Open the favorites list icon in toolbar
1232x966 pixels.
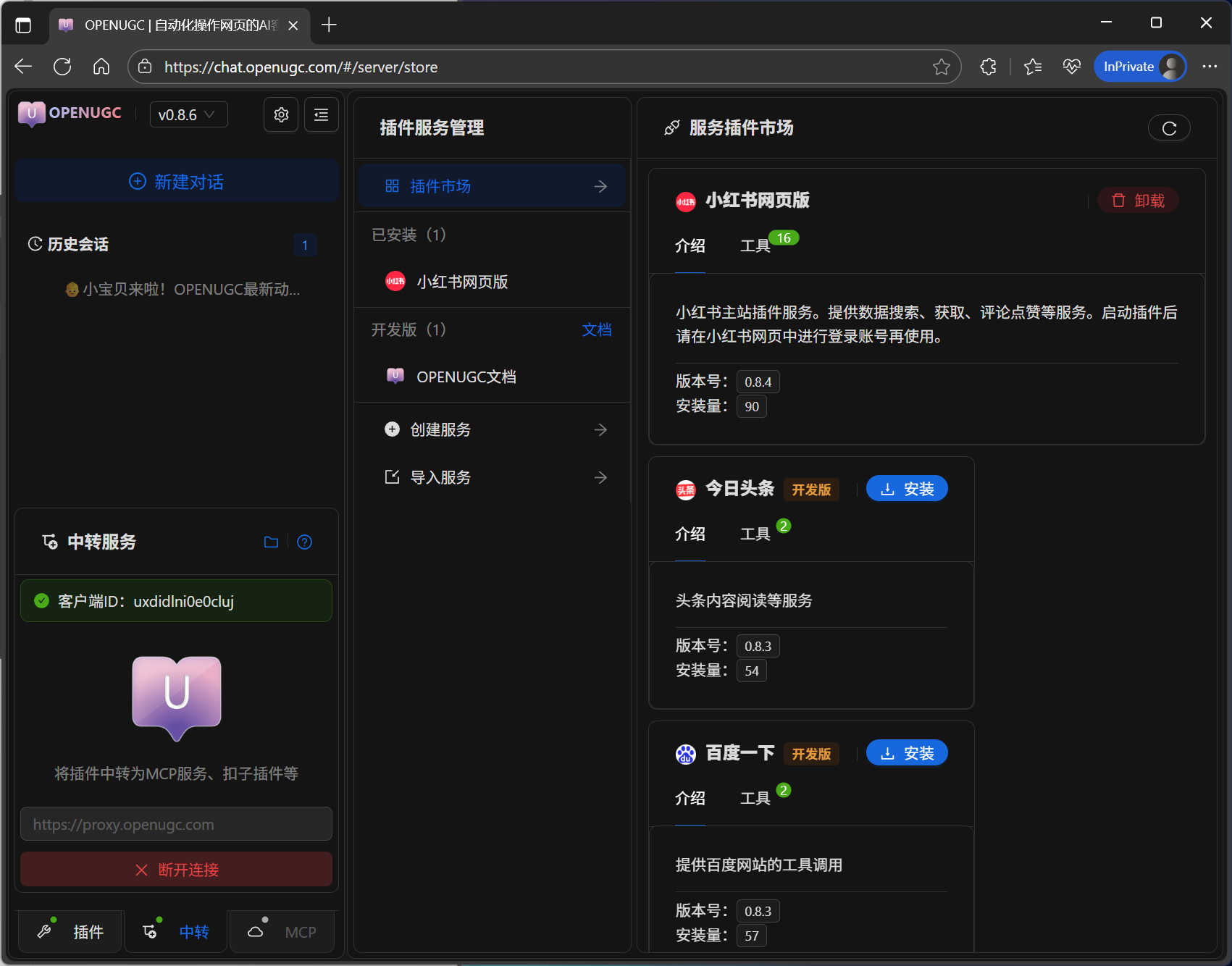click(x=1033, y=67)
